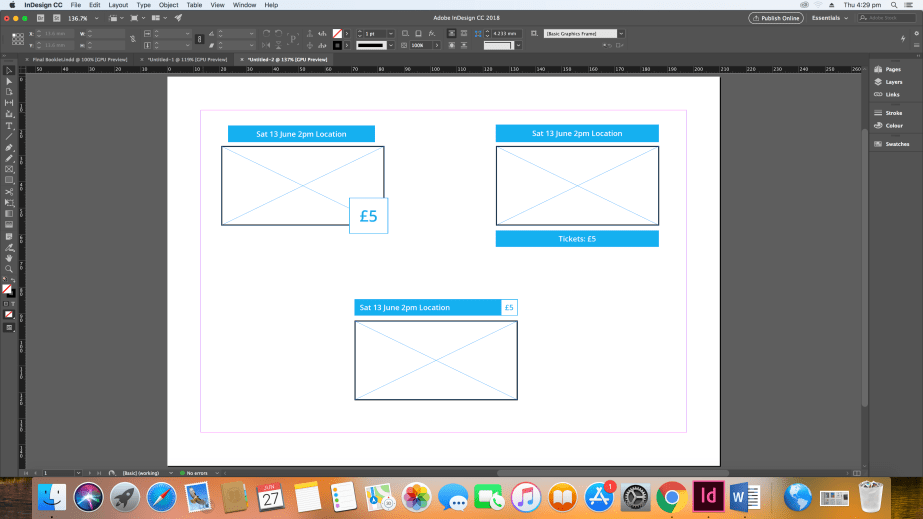Open the Layers panel
This screenshot has width=923, height=519.
click(888, 82)
